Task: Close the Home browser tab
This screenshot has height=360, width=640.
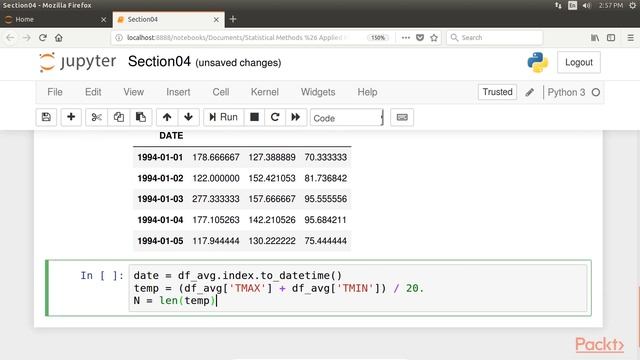Action: coord(103,20)
